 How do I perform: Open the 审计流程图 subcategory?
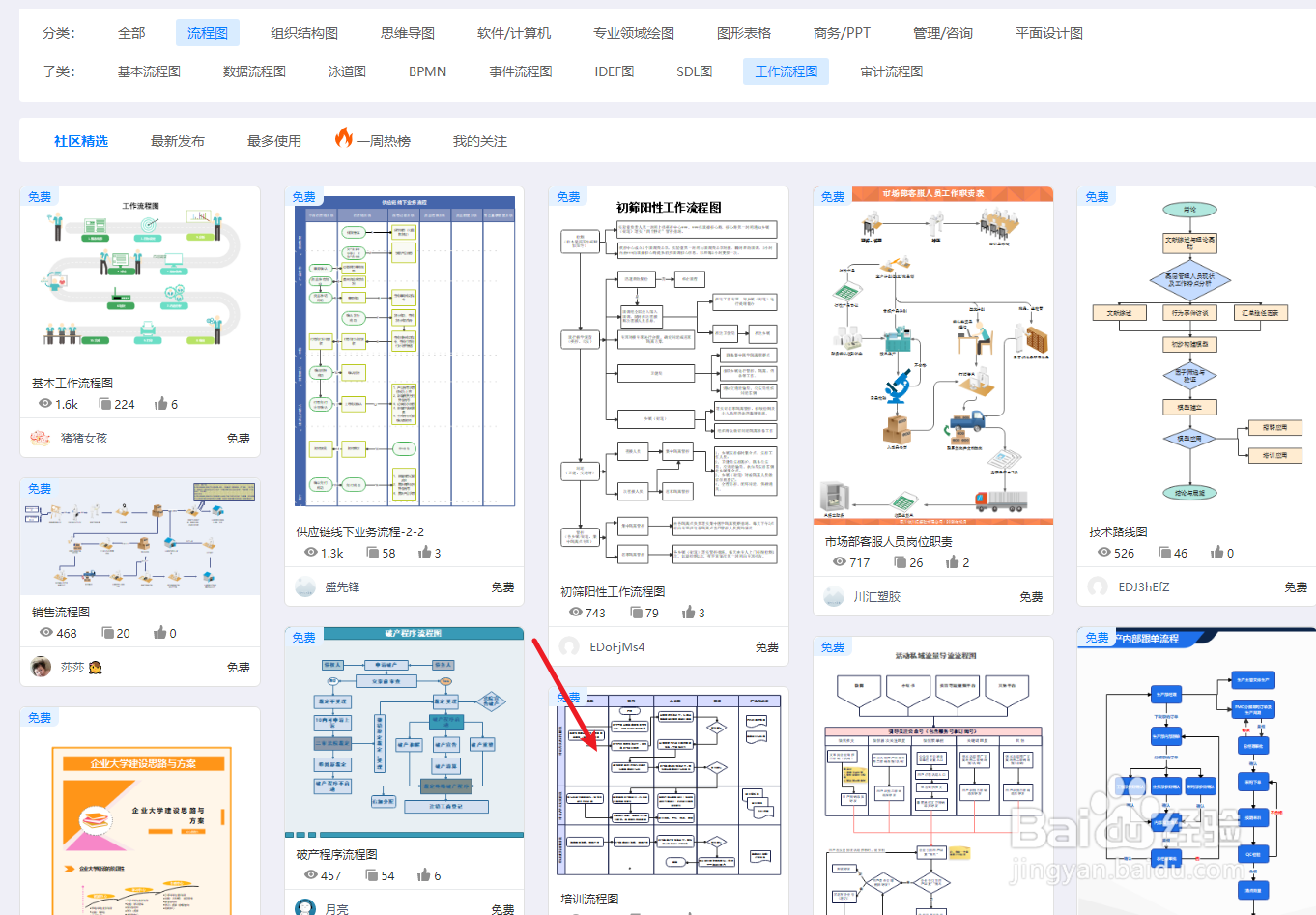coord(890,71)
